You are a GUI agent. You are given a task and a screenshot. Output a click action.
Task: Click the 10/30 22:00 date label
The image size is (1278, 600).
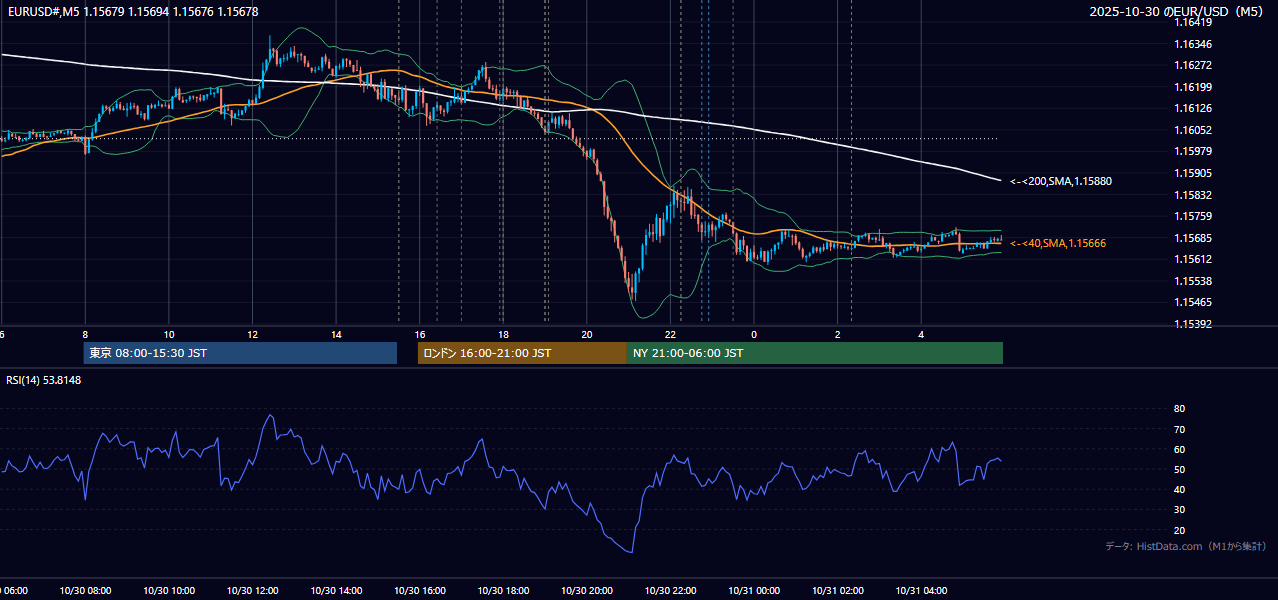(670, 591)
